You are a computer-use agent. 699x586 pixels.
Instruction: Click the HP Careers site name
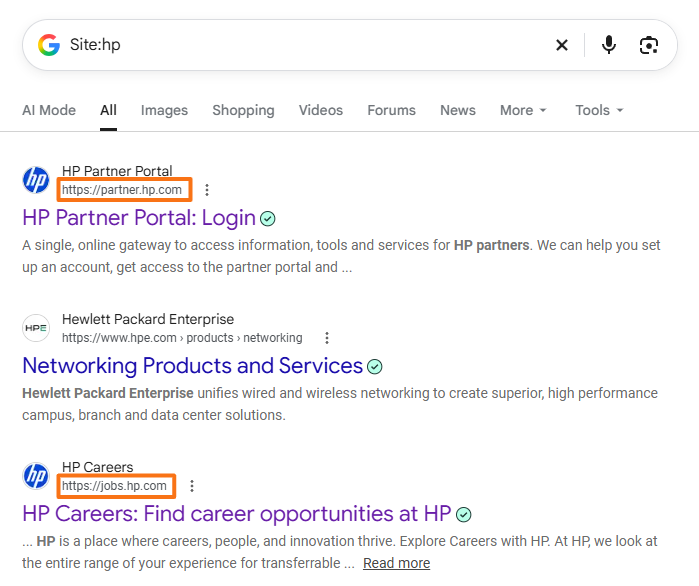[x=97, y=467]
